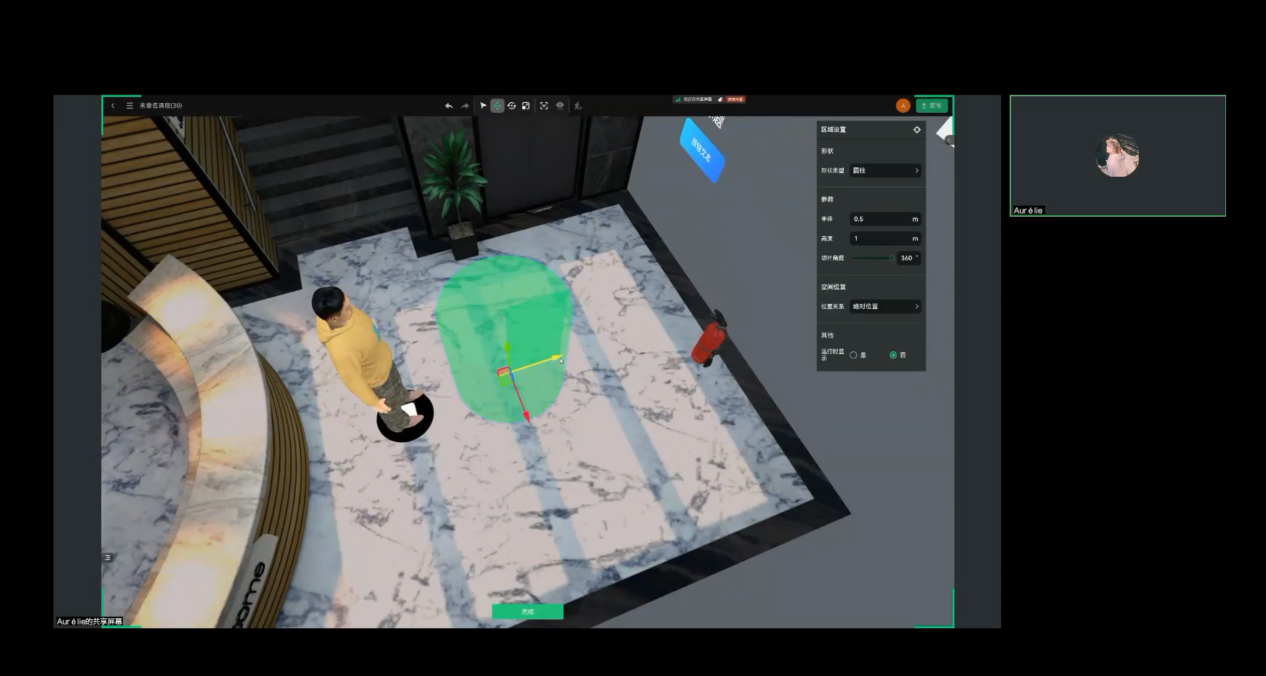Toggle the eye preview icon

click(x=560, y=106)
